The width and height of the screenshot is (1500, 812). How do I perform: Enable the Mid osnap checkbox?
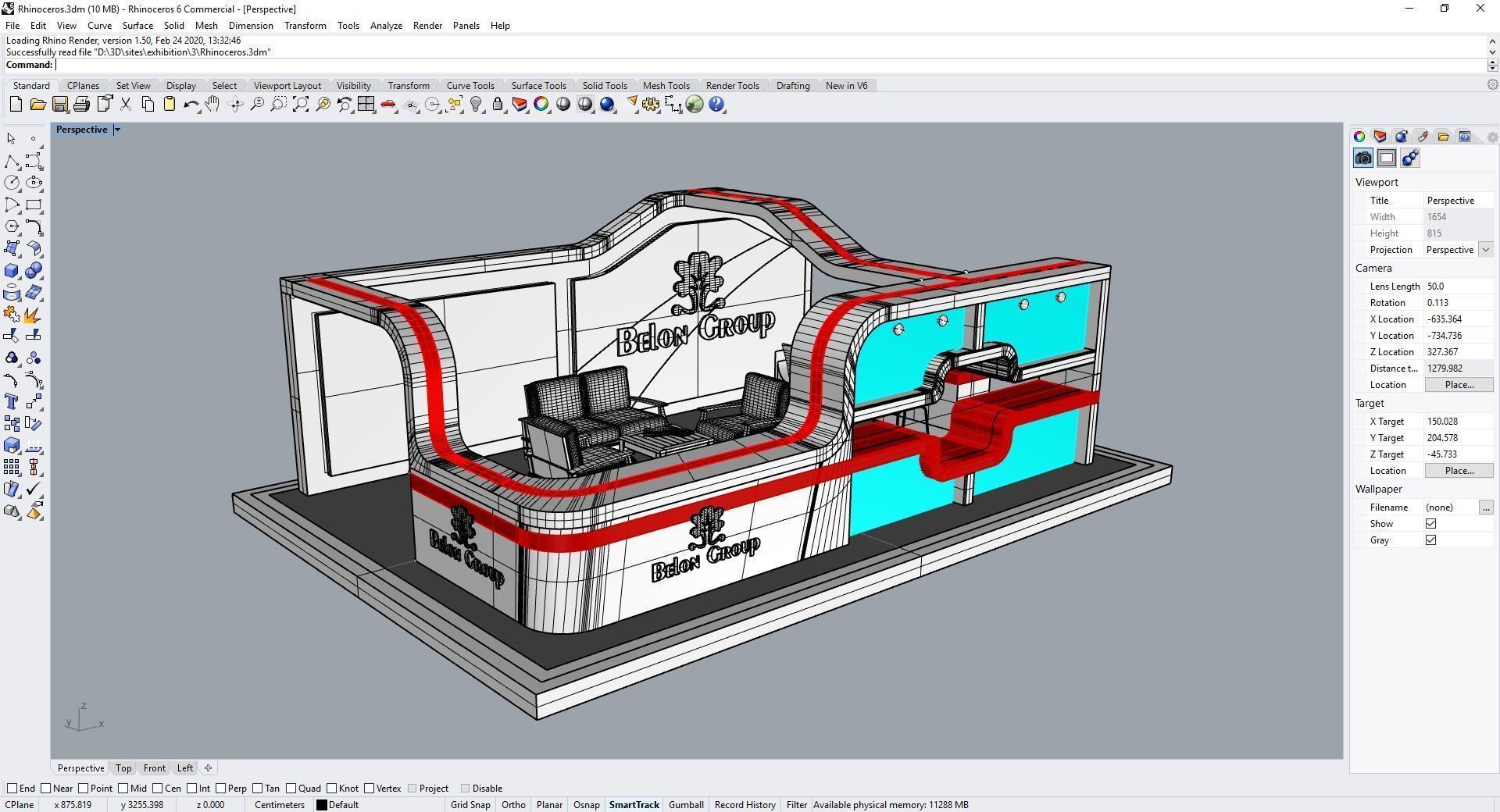coord(123,789)
